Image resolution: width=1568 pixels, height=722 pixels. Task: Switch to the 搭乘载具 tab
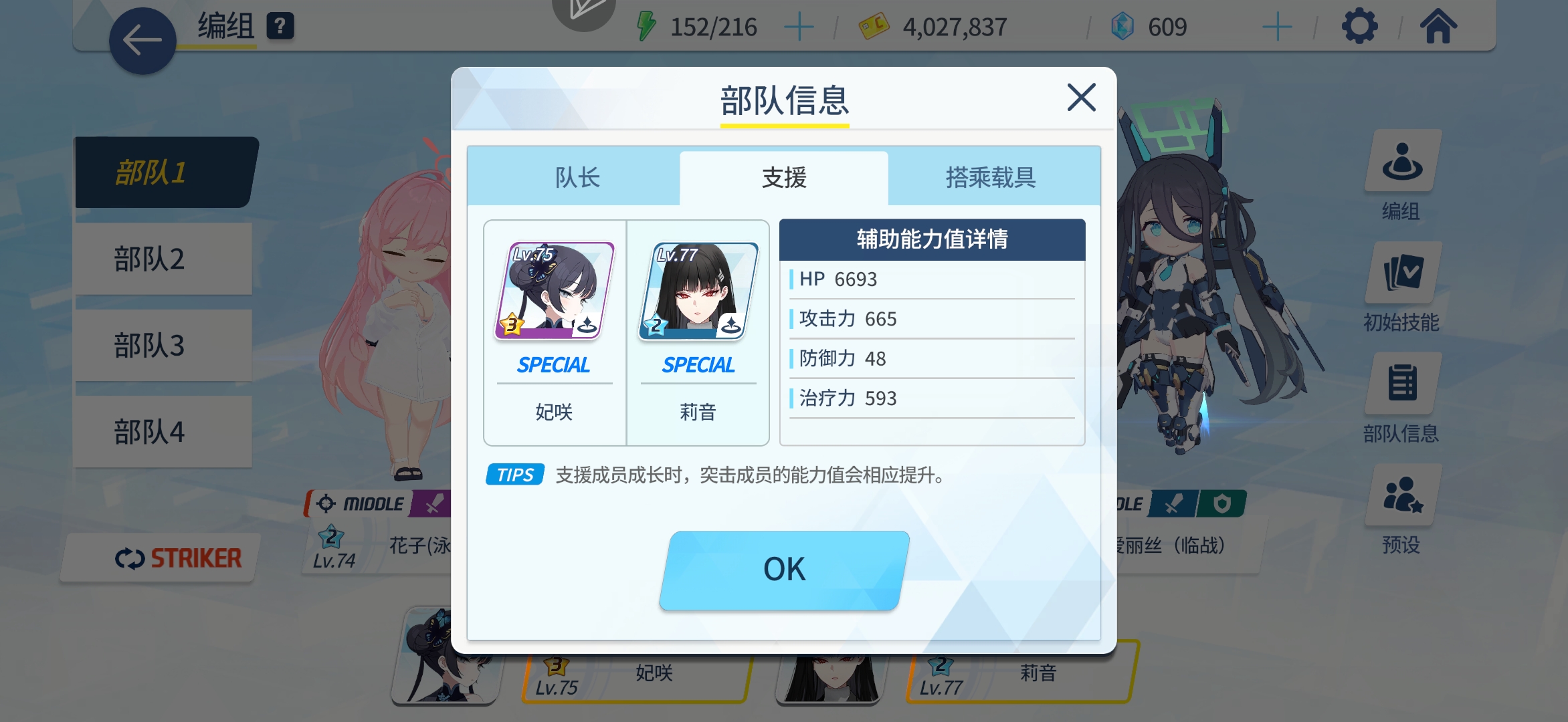tap(991, 178)
